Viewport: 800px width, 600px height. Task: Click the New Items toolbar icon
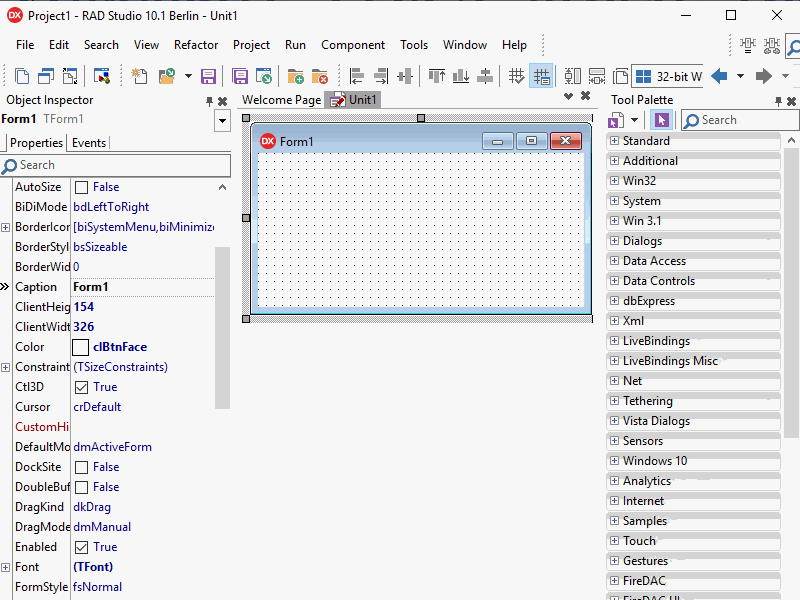(x=139, y=77)
